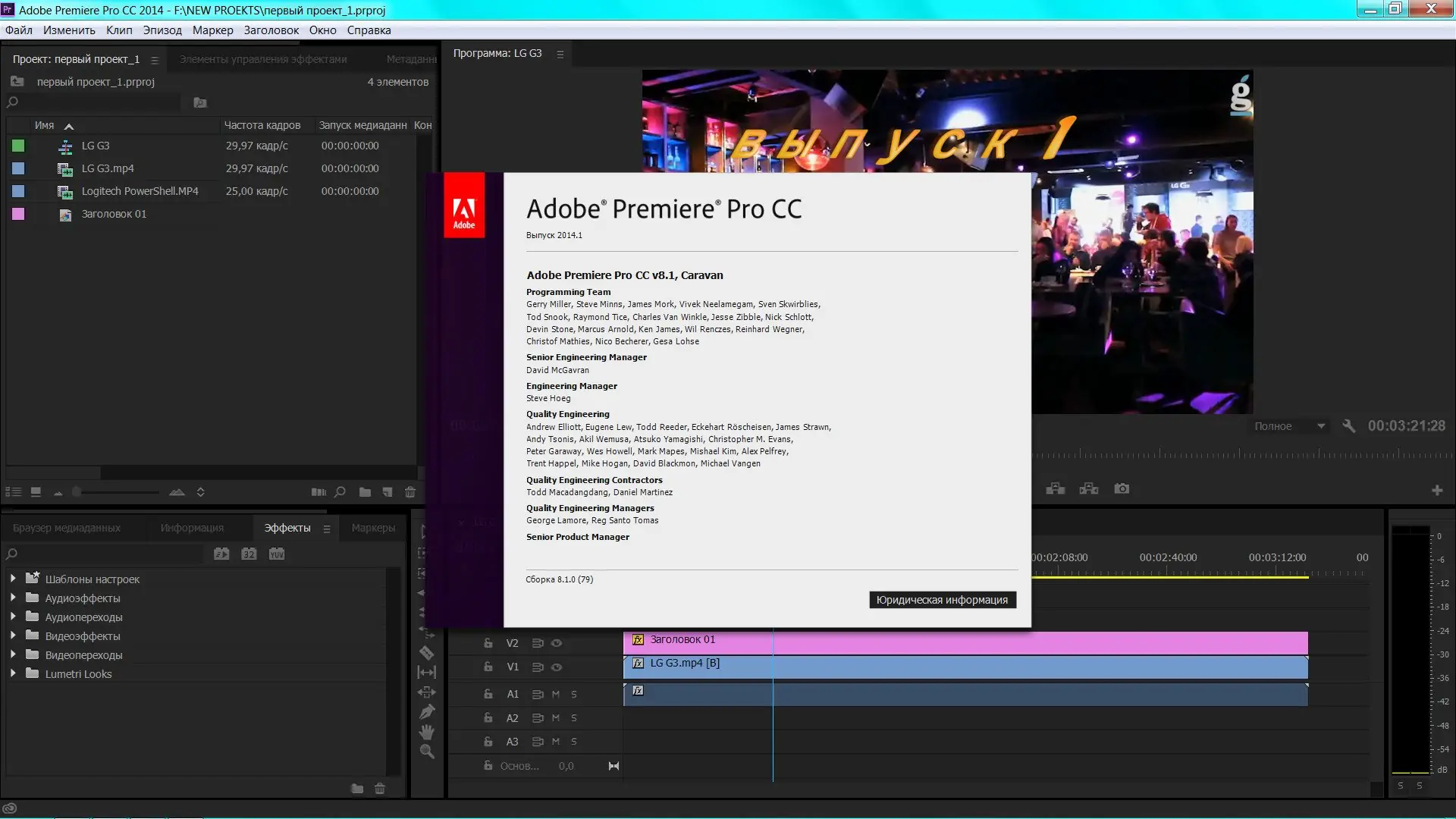The height and width of the screenshot is (819, 1456).
Task: Select the Pen tool
Action: pyautogui.click(x=427, y=711)
